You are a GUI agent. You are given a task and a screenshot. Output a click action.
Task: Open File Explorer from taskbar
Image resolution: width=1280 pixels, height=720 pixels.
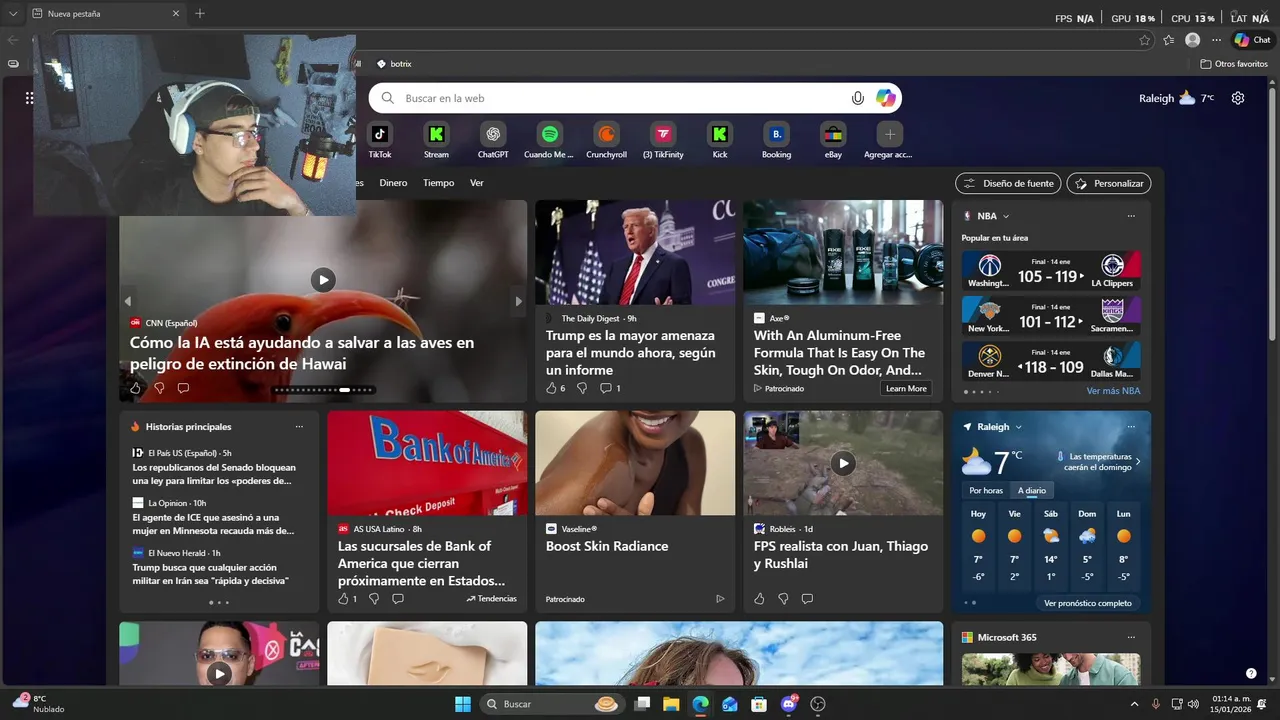coord(671,704)
